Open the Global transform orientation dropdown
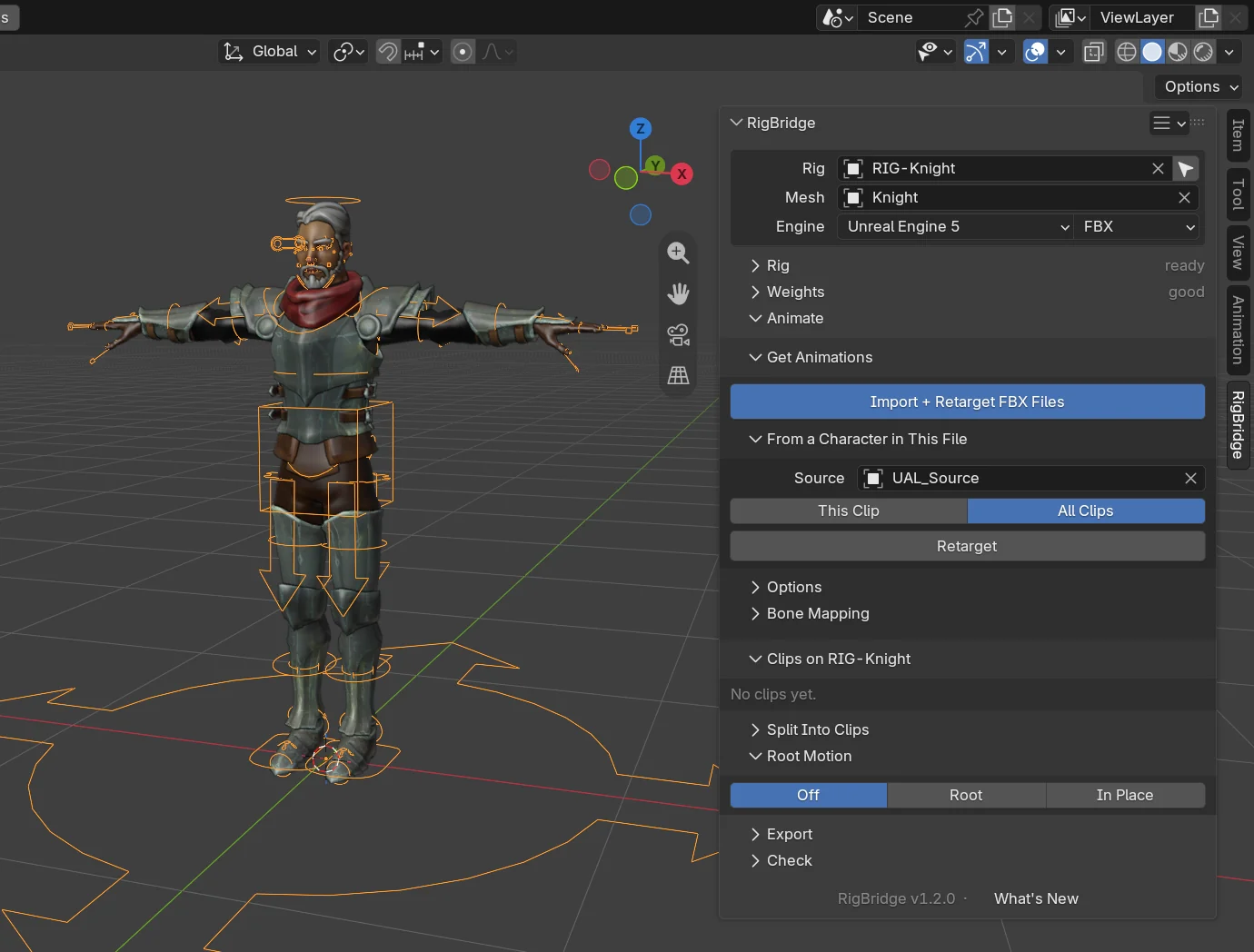The image size is (1254, 952). [270, 52]
